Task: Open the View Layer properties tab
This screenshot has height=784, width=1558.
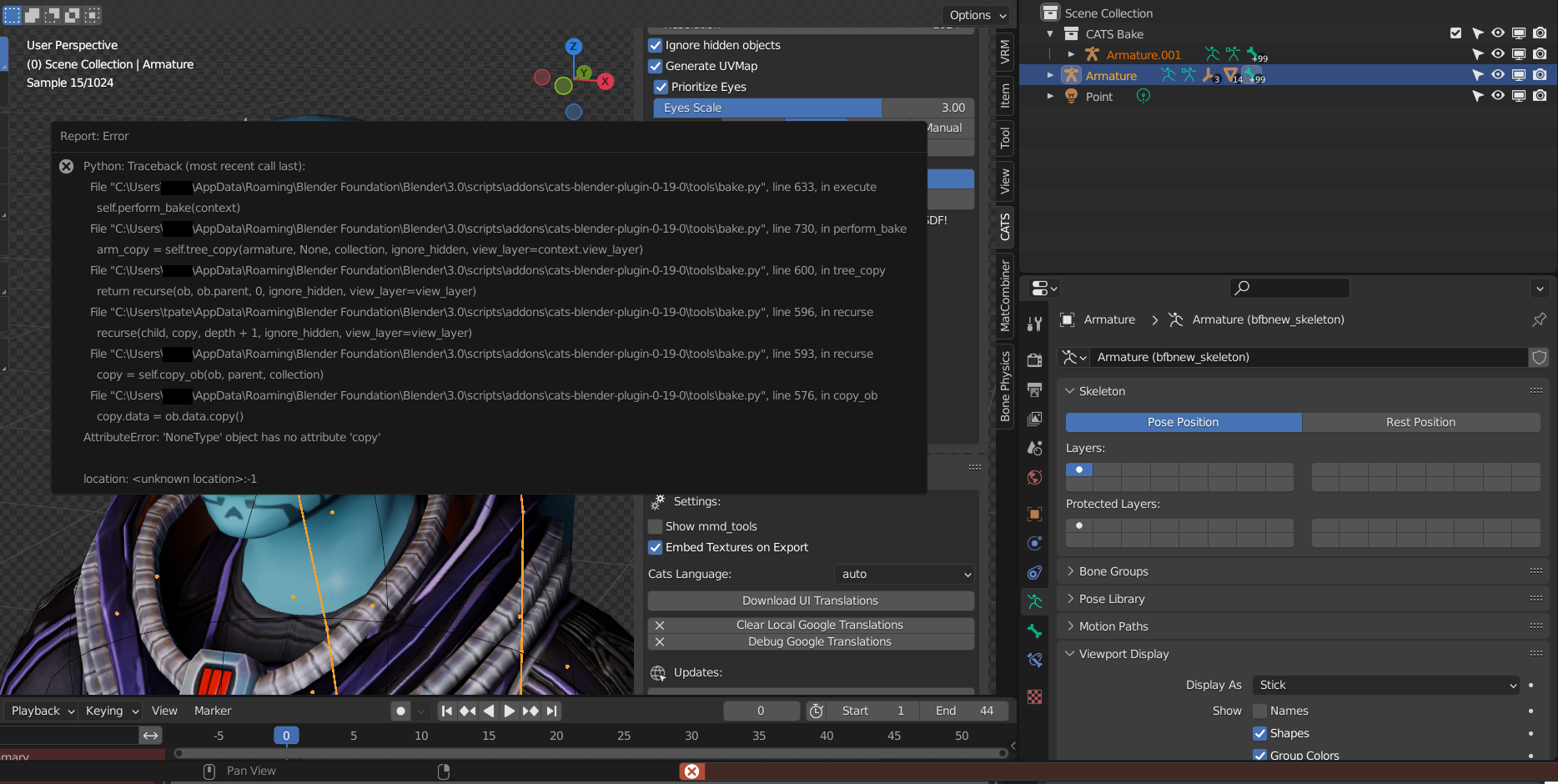Action: [1035, 419]
